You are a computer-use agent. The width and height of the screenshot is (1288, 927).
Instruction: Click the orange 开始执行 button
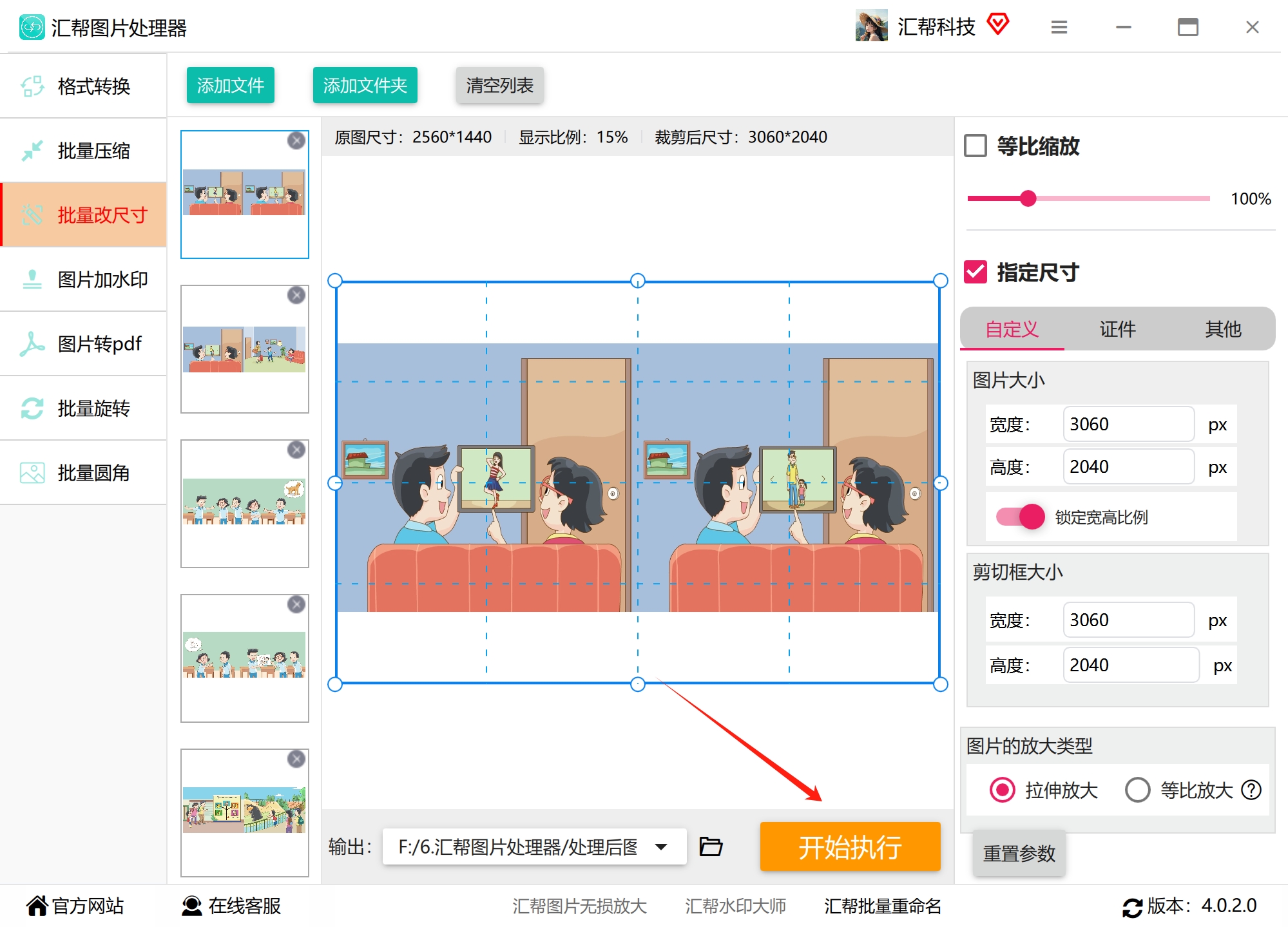tap(851, 846)
